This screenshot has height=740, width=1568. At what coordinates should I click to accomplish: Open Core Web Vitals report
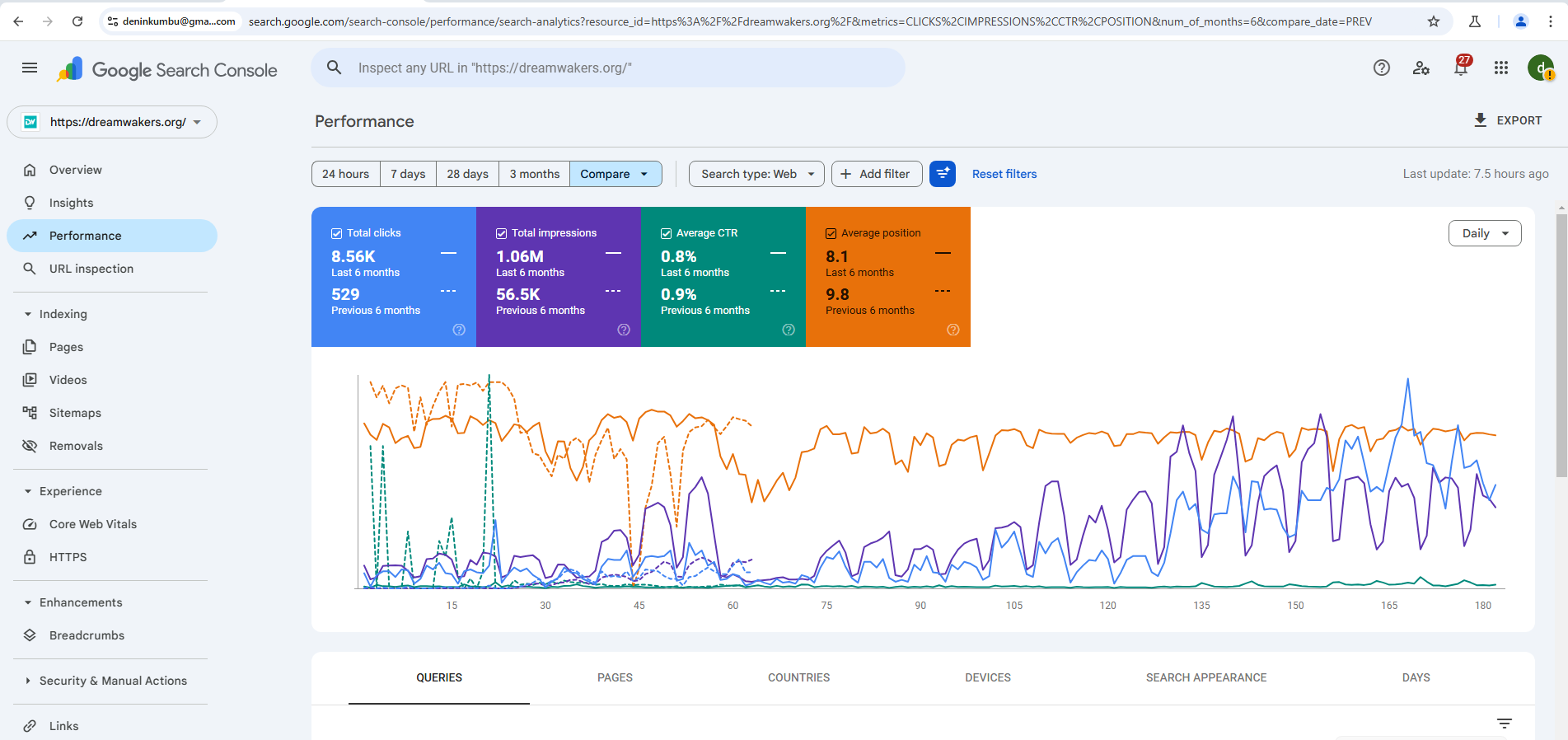pos(112,524)
